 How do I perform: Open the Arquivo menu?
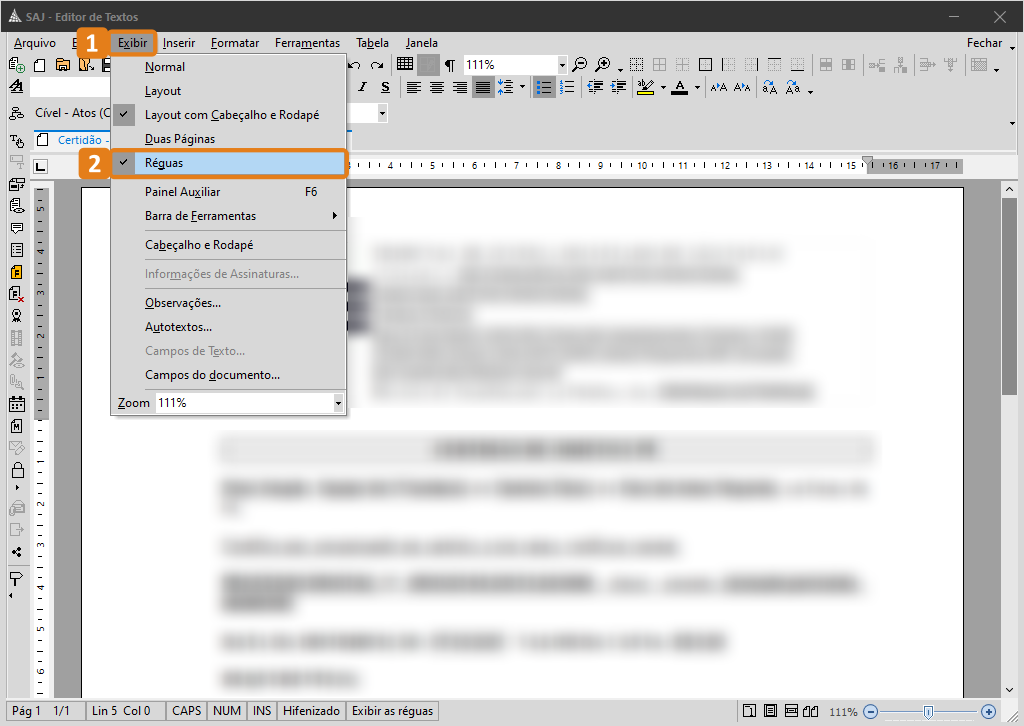point(35,43)
